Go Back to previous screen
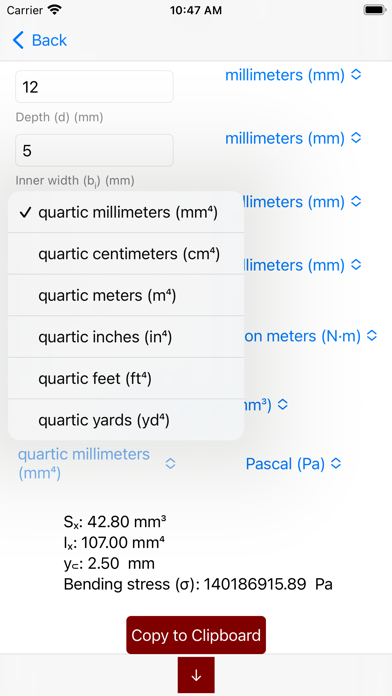Screen dimensions: 392x696 click(40, 40)
